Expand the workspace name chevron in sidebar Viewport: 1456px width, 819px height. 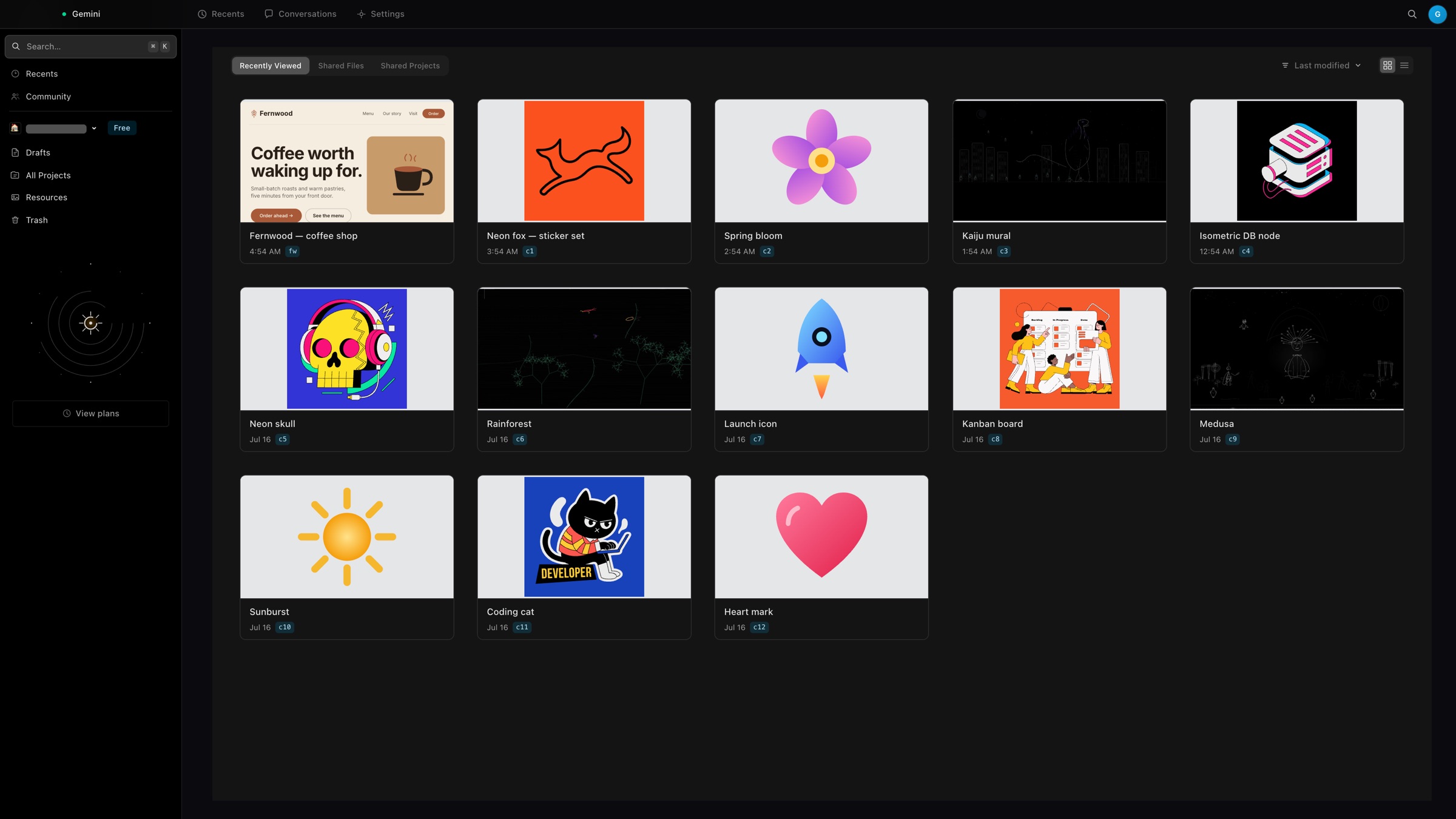coord(94,128)
